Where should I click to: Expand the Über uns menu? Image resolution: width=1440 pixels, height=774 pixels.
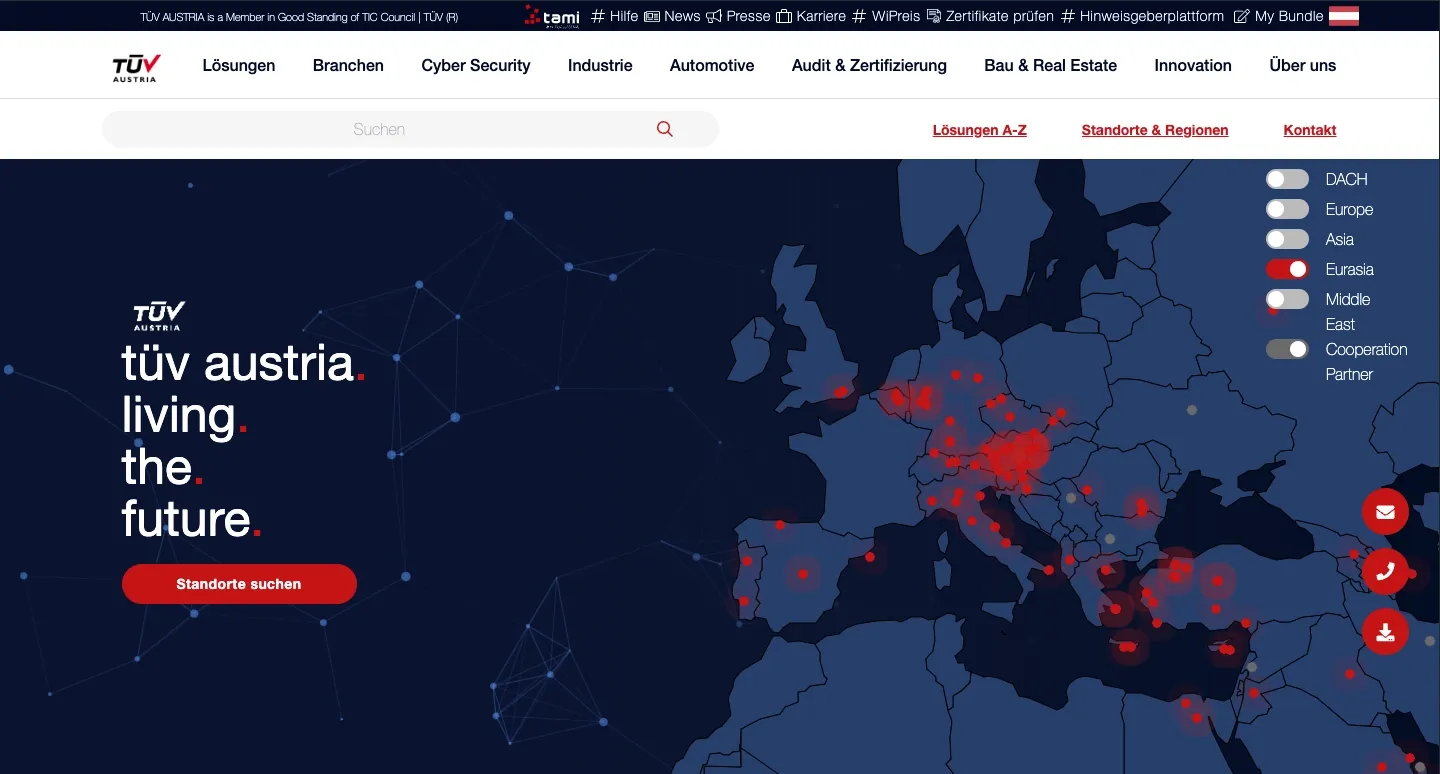(1302, 65)
